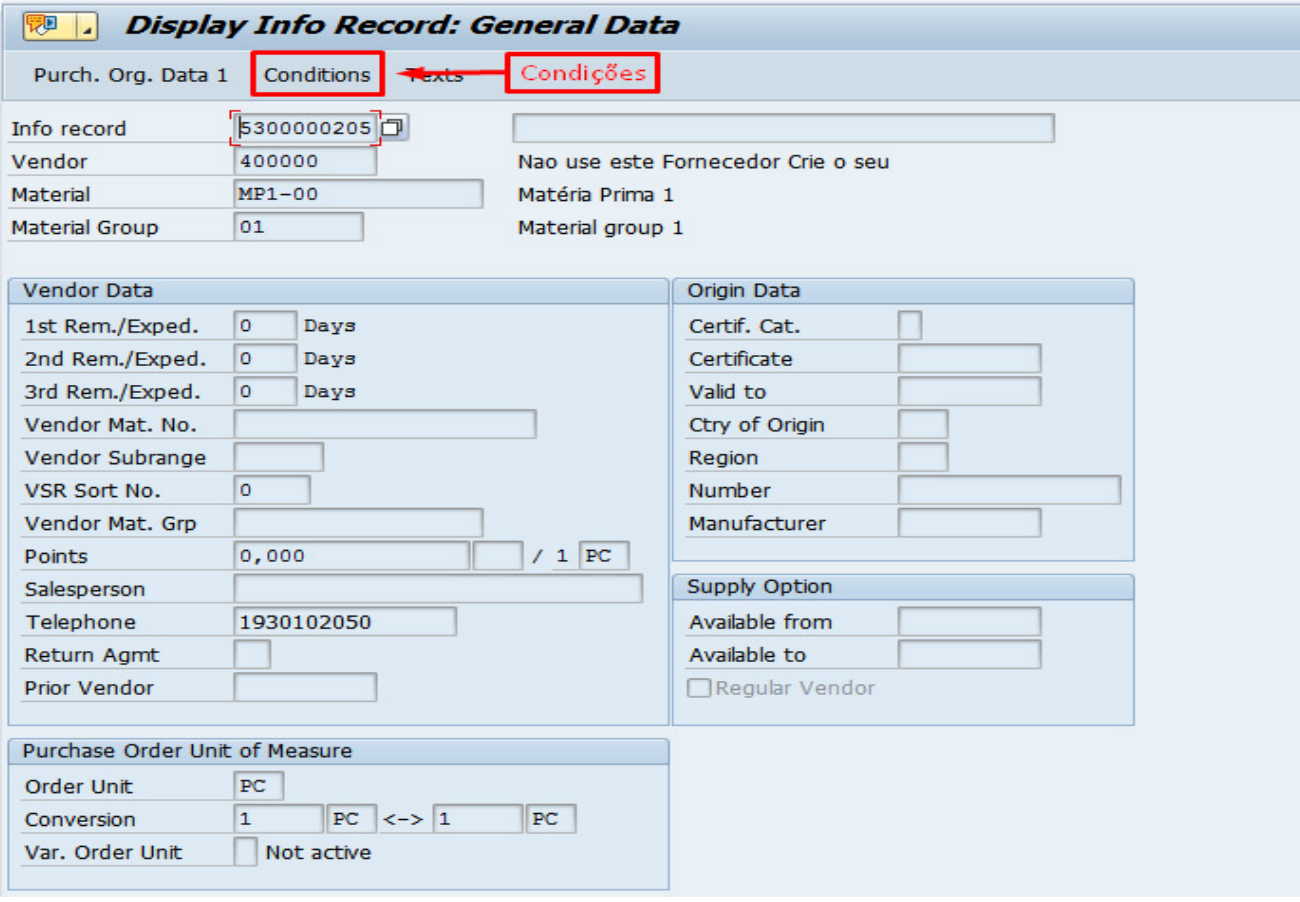1300x902 pixels.
Task: Open the Conditions button
Action: click(x=317, y=75)
